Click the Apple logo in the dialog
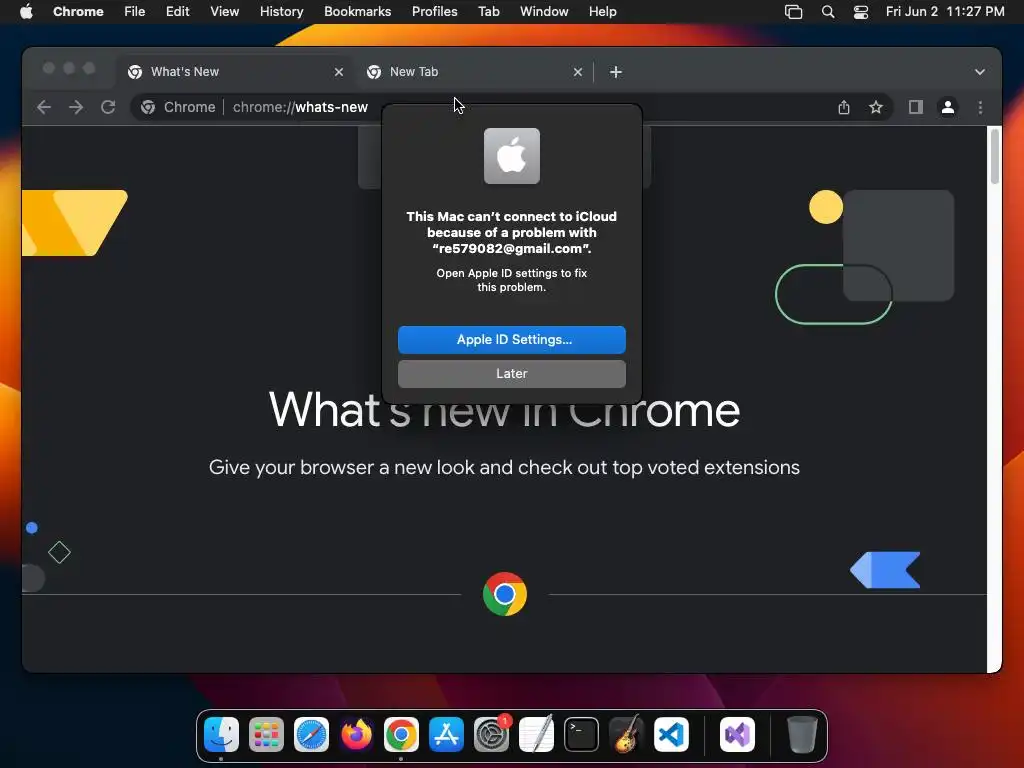This screenshot has width=1024, height=768. pyautogui.click(x=512, y=156)
